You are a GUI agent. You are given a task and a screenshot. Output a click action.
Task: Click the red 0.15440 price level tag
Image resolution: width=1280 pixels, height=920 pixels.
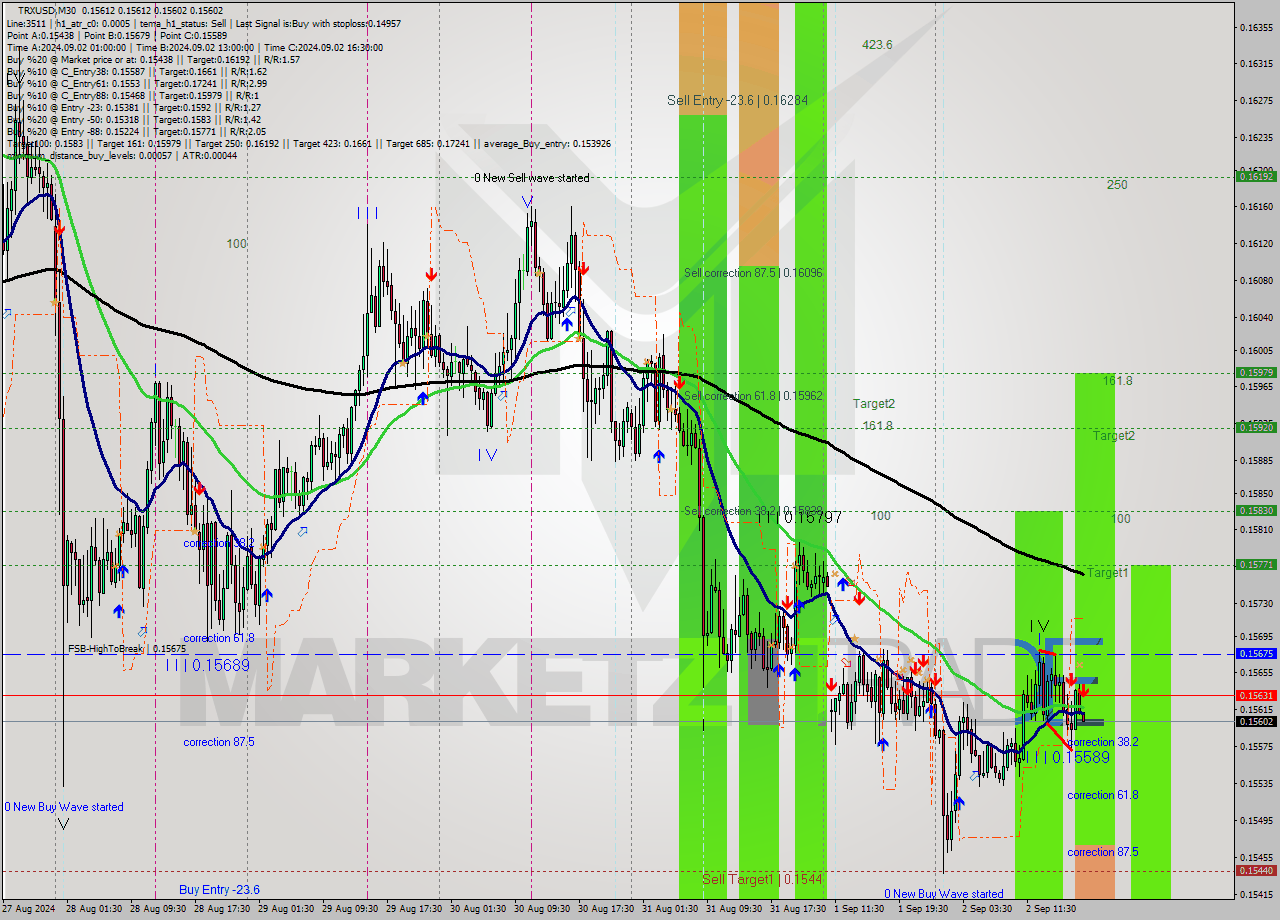(1258, 870)
